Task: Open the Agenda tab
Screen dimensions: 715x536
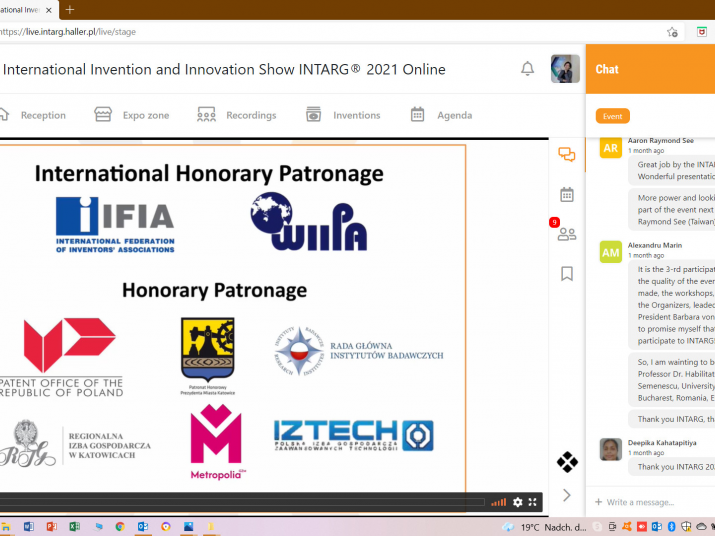Action: 441,115
